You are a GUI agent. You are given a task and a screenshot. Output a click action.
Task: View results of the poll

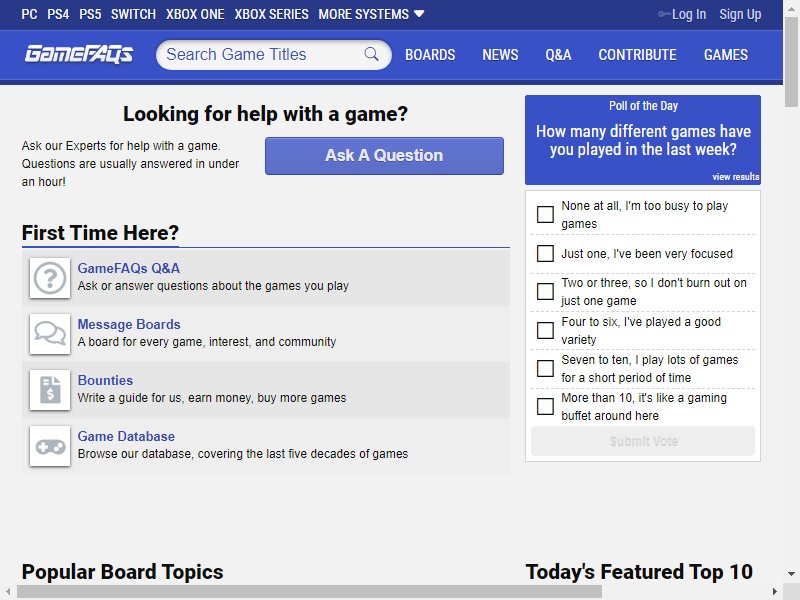coord(736,177)
